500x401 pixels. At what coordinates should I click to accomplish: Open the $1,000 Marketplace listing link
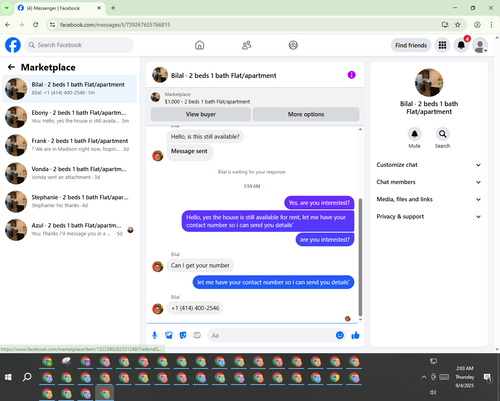207,101
